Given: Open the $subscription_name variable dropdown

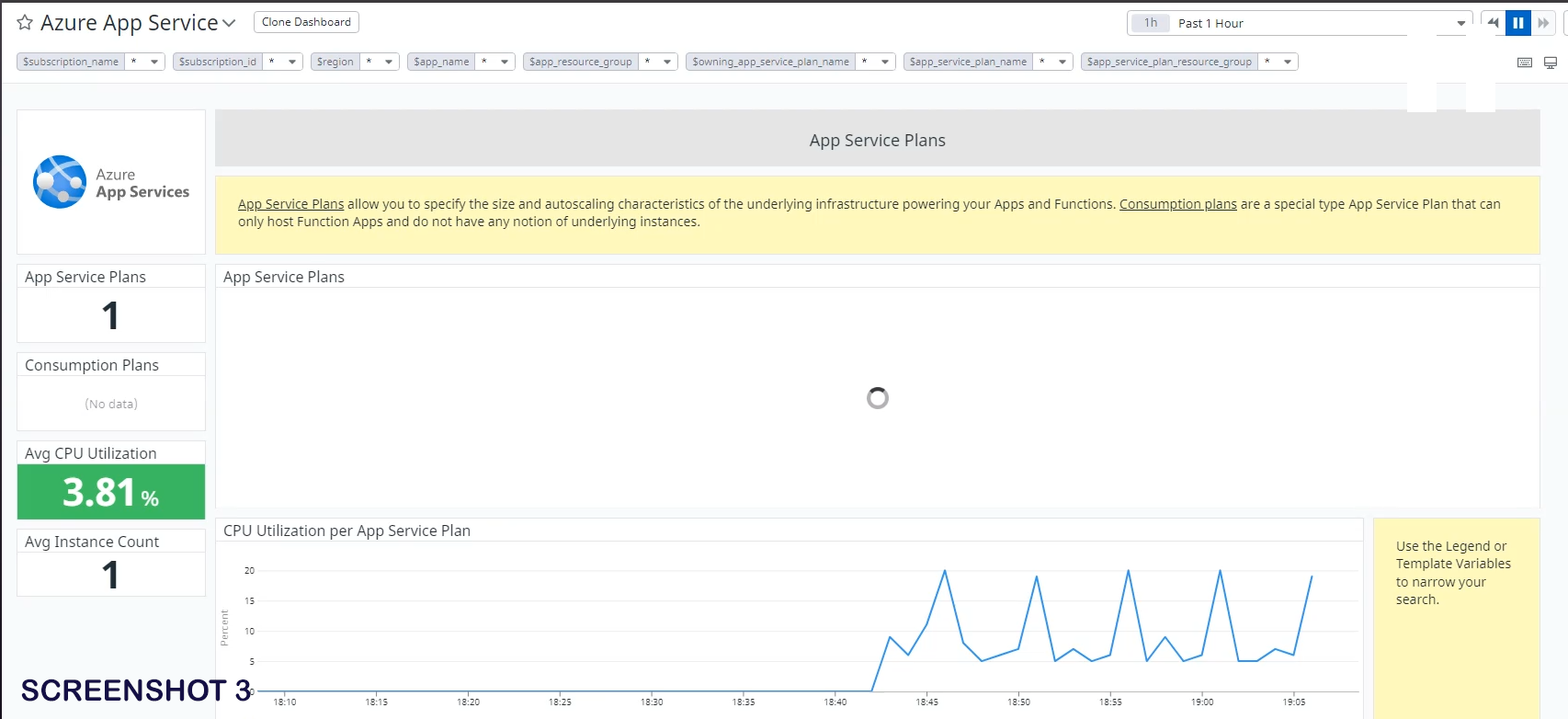Looking at the screenshot, I should point(154,62).
